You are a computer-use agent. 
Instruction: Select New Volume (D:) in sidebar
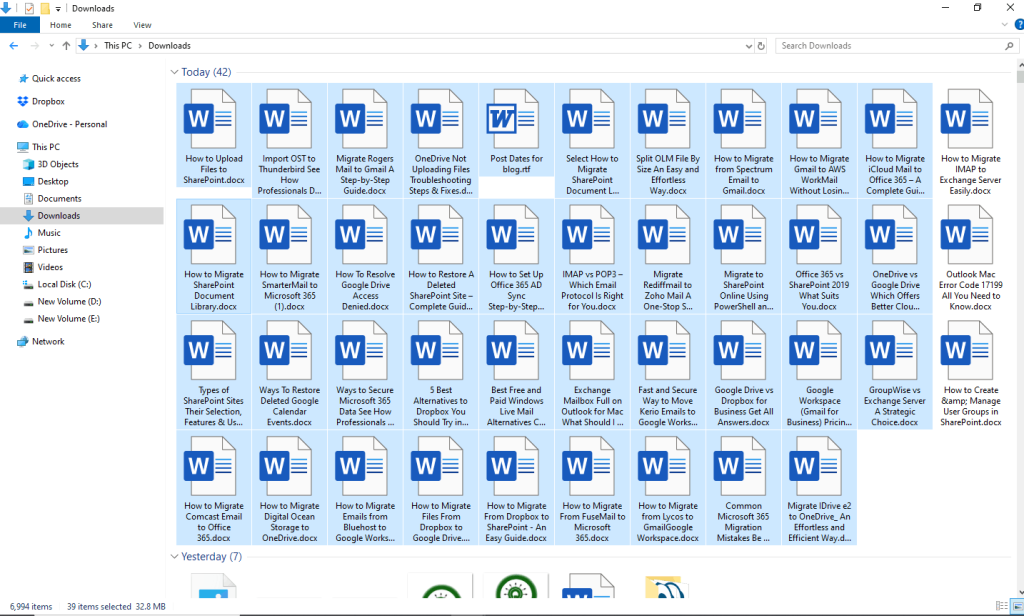point(69,302)
